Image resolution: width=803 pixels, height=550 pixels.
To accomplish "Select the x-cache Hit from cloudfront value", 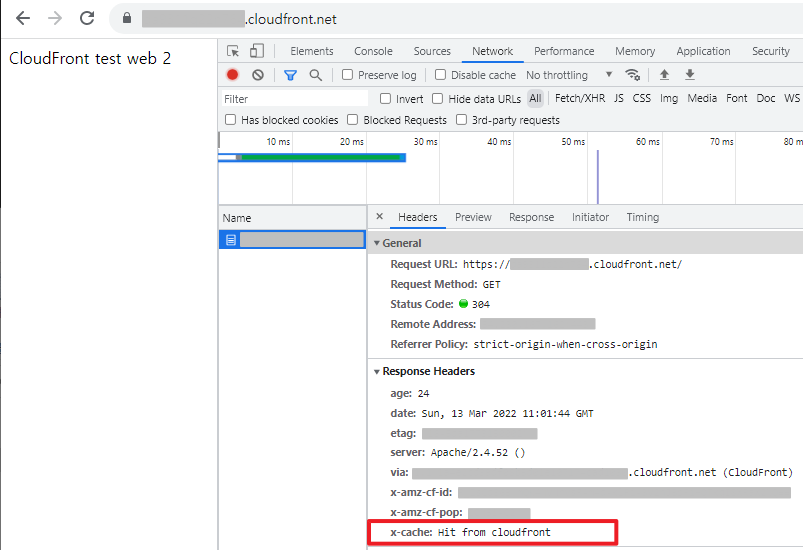I will [x=494, y=533].
